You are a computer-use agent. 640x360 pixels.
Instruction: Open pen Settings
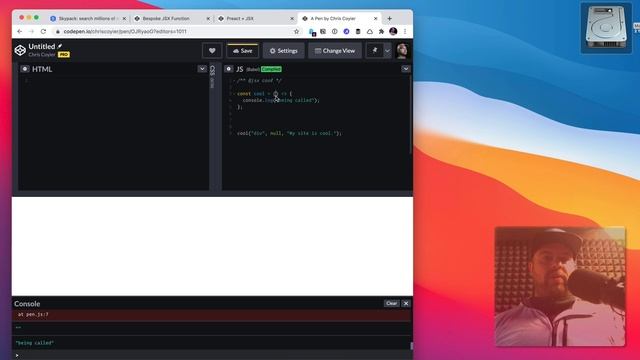point(283,51)
